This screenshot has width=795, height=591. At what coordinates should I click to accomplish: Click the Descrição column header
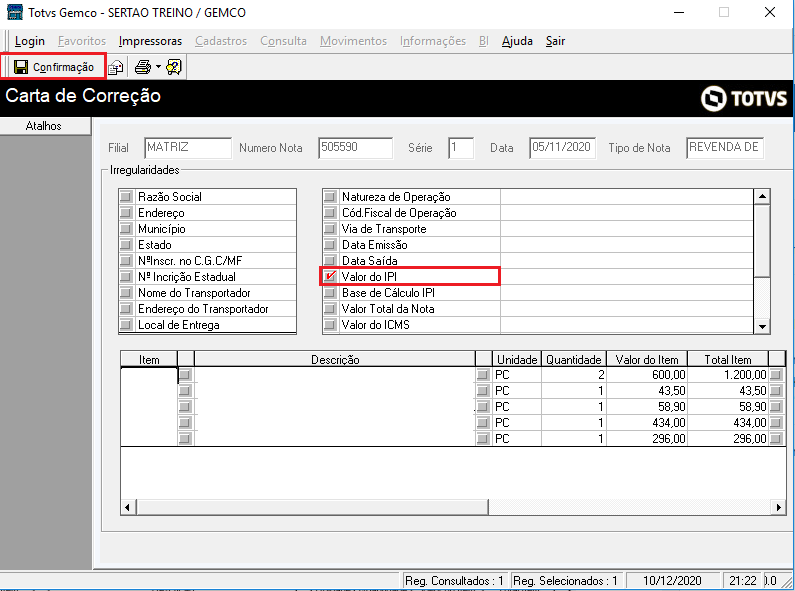(x=335, y=359)
